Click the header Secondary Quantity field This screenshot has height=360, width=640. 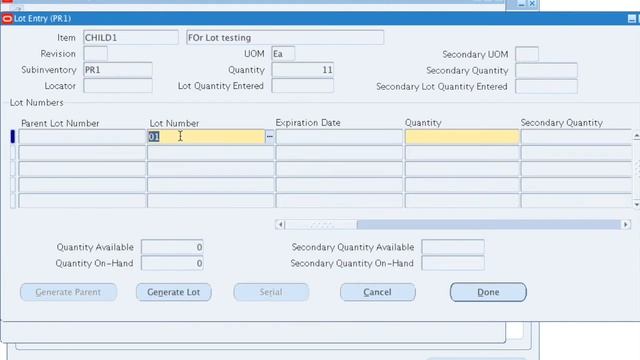(x=546, y=71)
